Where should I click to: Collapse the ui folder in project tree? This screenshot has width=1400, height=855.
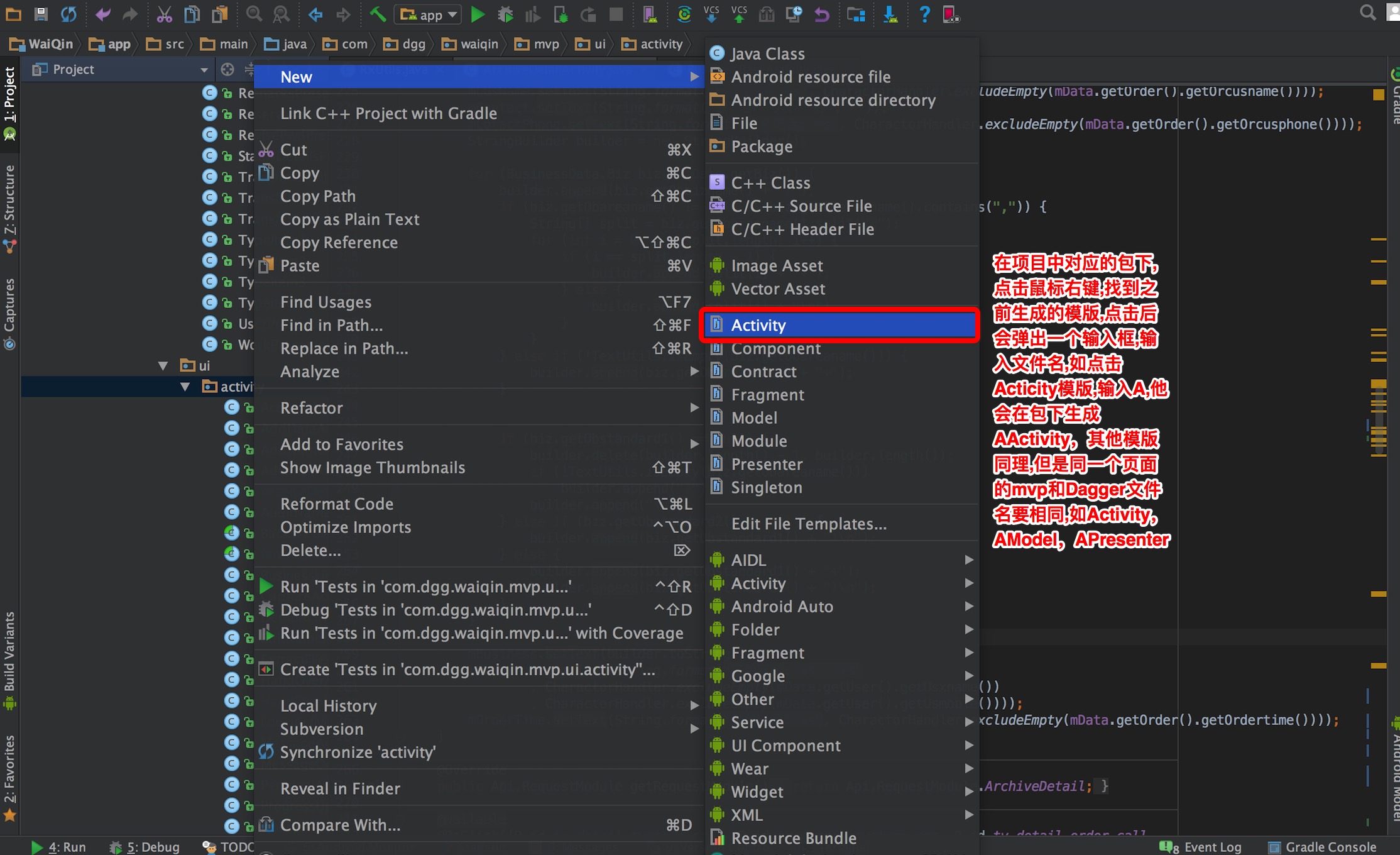tap(163, 366)
